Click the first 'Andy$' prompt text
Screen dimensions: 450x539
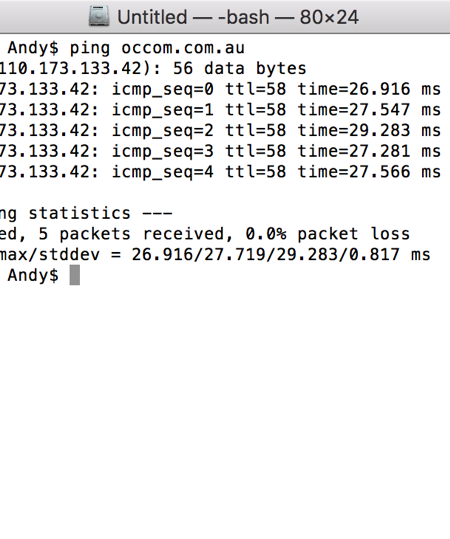tap(33, 48)
